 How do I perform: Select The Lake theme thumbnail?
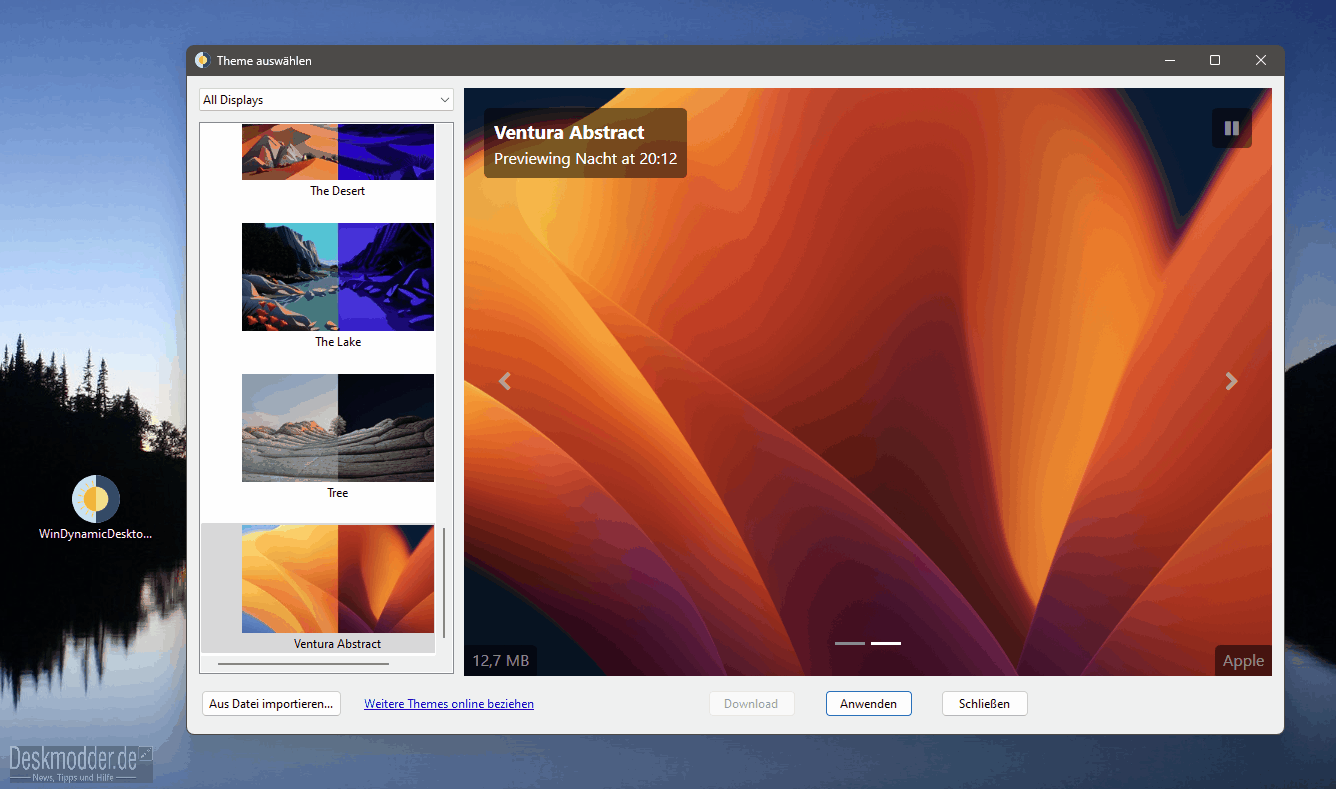pos(338,277)
